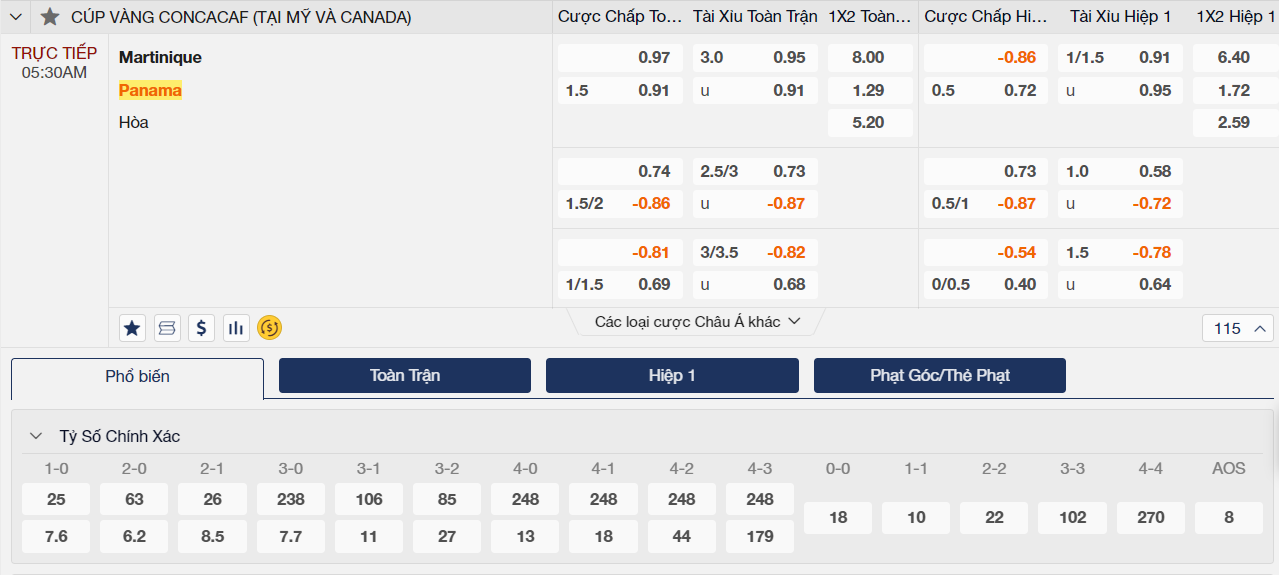The image size is (1279, 575).
Task: Choose AOS correct score odds 8
Action: pyautogui.click(x=1229, y=517)
